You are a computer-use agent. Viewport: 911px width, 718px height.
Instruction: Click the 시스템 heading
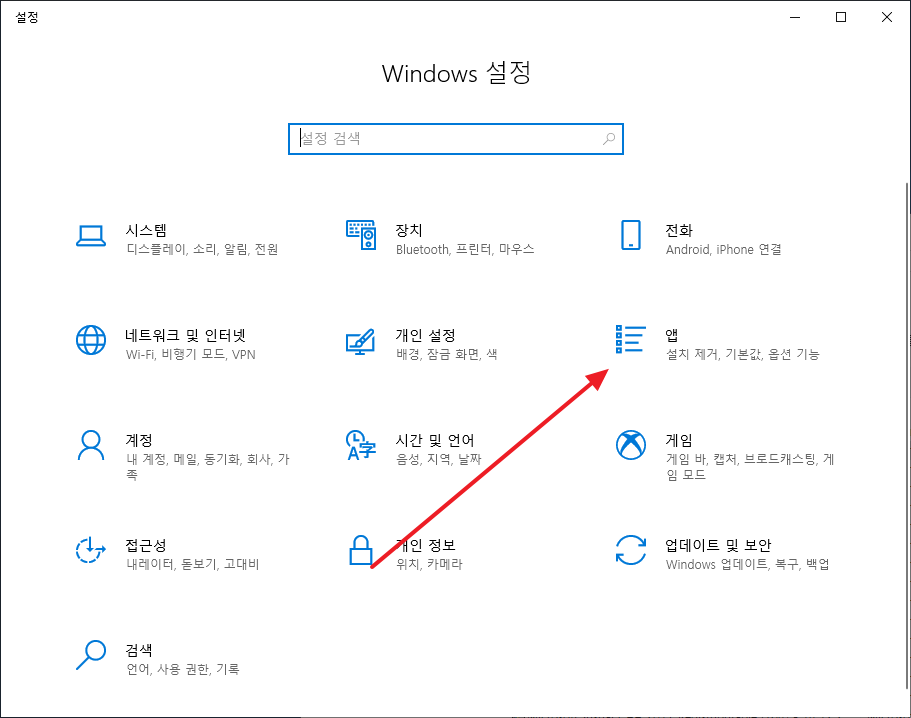point(146,231)
